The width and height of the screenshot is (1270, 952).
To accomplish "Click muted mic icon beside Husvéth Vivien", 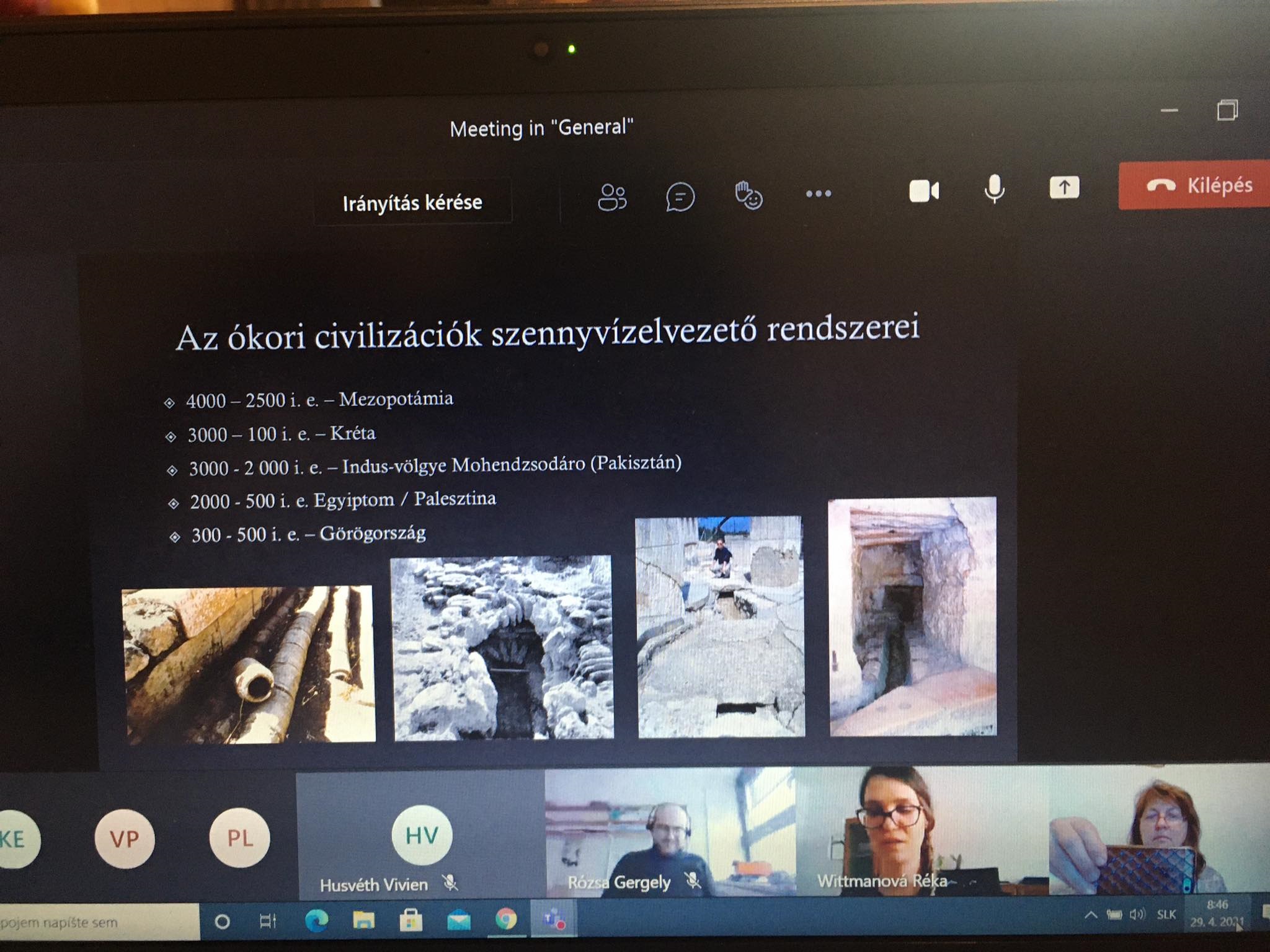I will 451,882.
